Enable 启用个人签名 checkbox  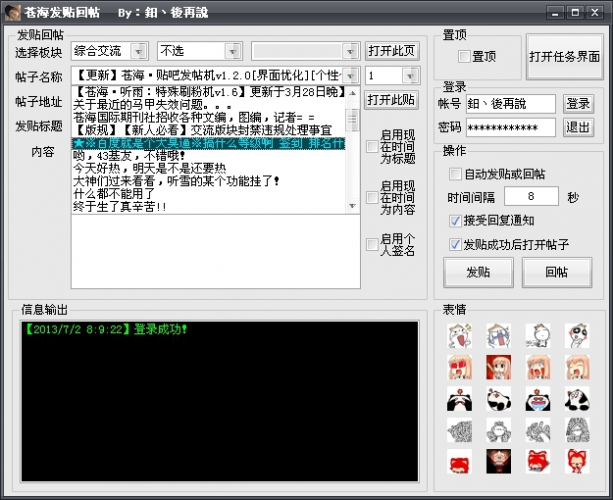tap(373, 245)
